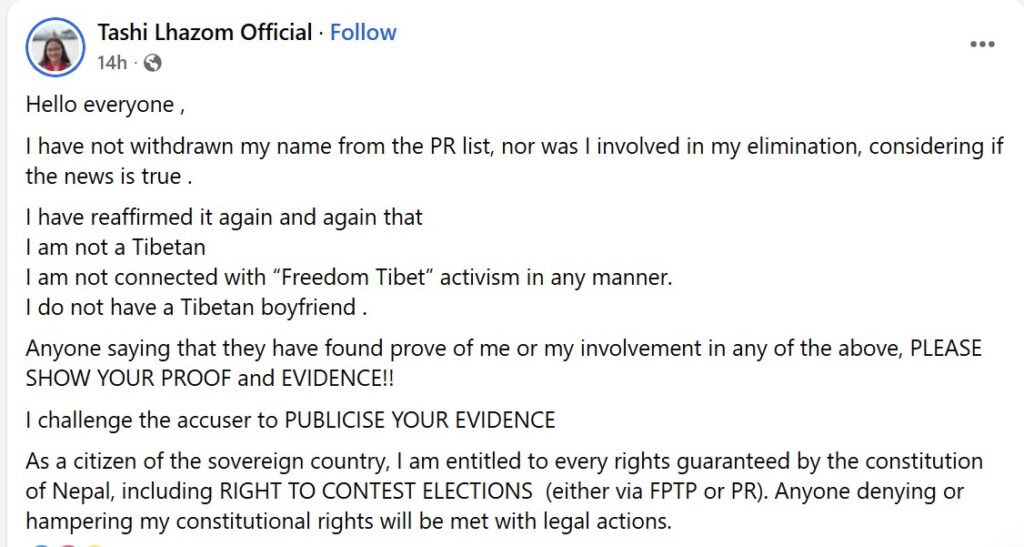This screenshot has width=1024, height=547.
Task: Open the 14h post timestamp
Action: (x=112, y=63)
